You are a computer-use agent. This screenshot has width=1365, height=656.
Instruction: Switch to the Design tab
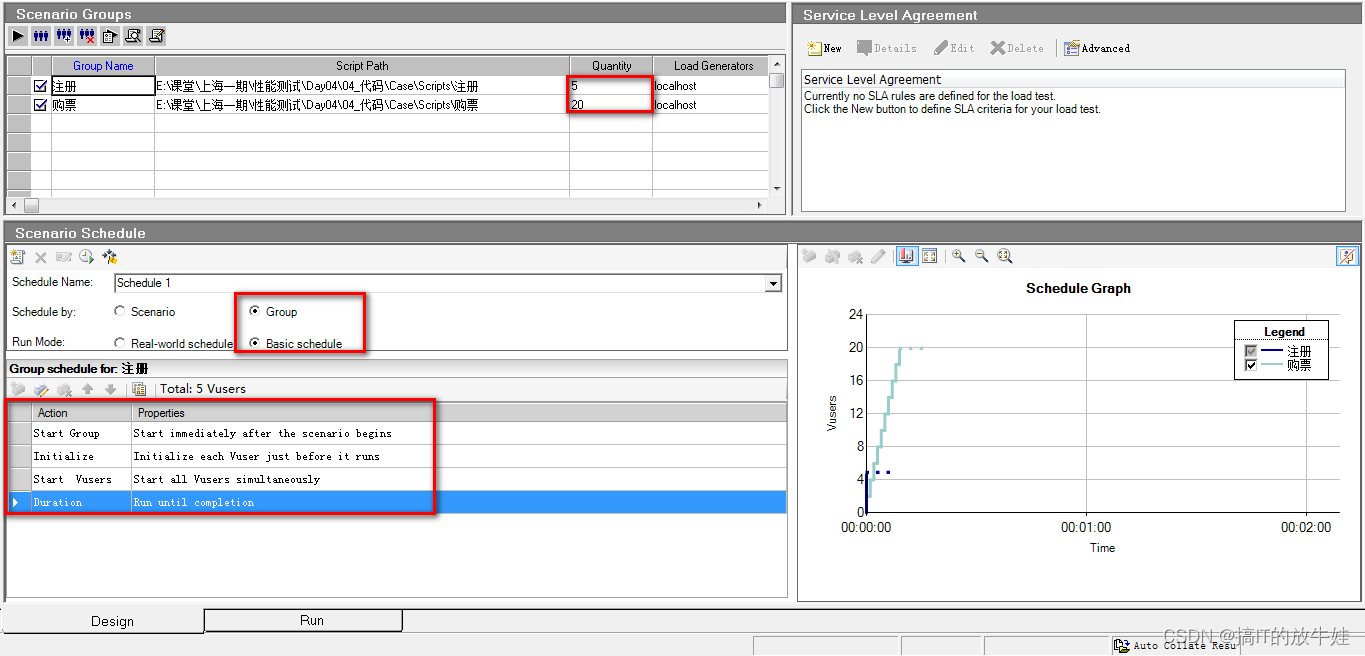(x=104, y=621)
